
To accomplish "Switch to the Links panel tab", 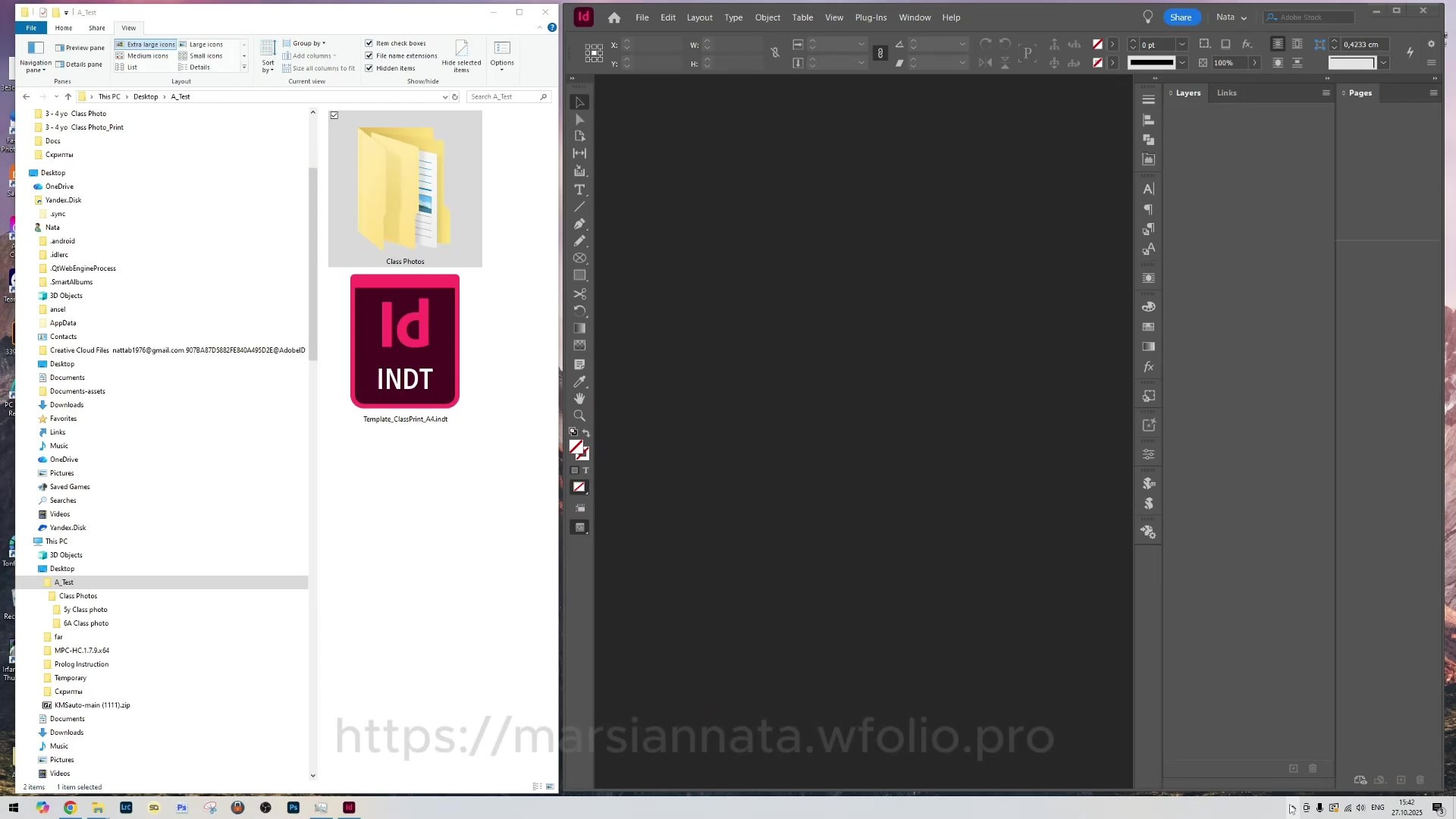I will (x=1226, y=93).
